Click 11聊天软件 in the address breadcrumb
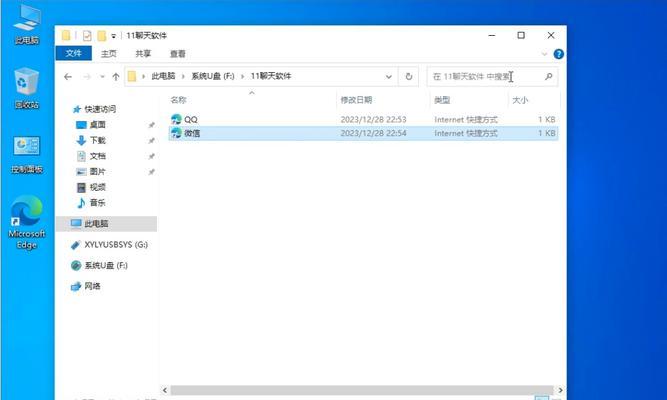Screen dimensions: 667x400 pos(271,76)
